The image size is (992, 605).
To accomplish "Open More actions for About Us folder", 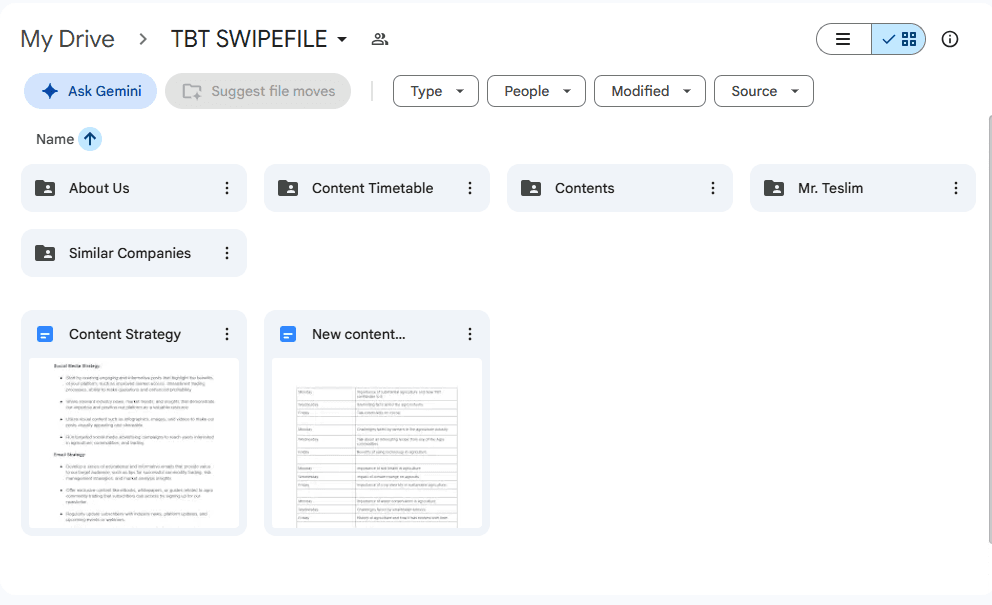I will (x=227, y=188).
